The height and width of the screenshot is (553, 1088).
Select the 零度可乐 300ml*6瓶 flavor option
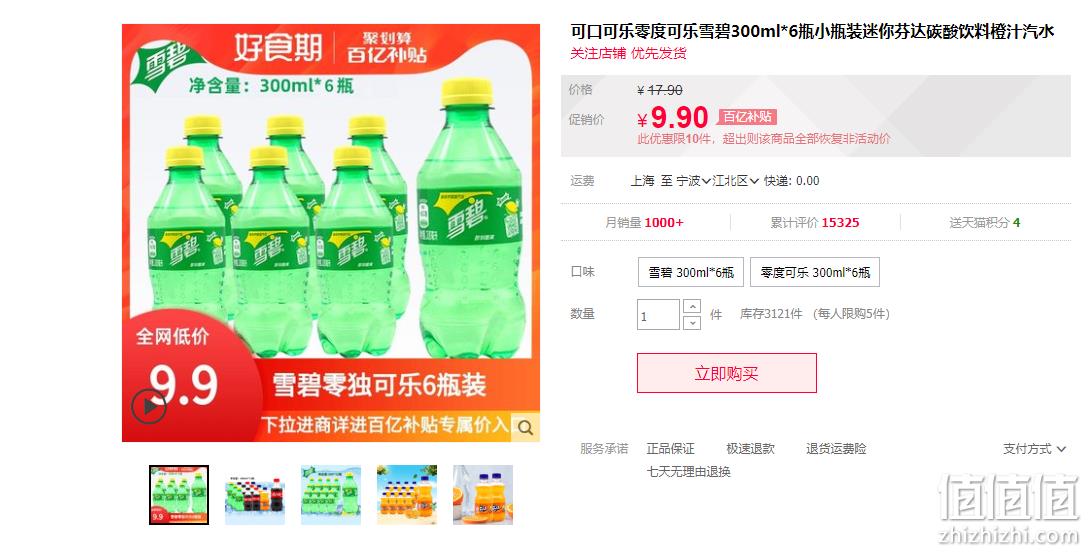click(815, 272)
